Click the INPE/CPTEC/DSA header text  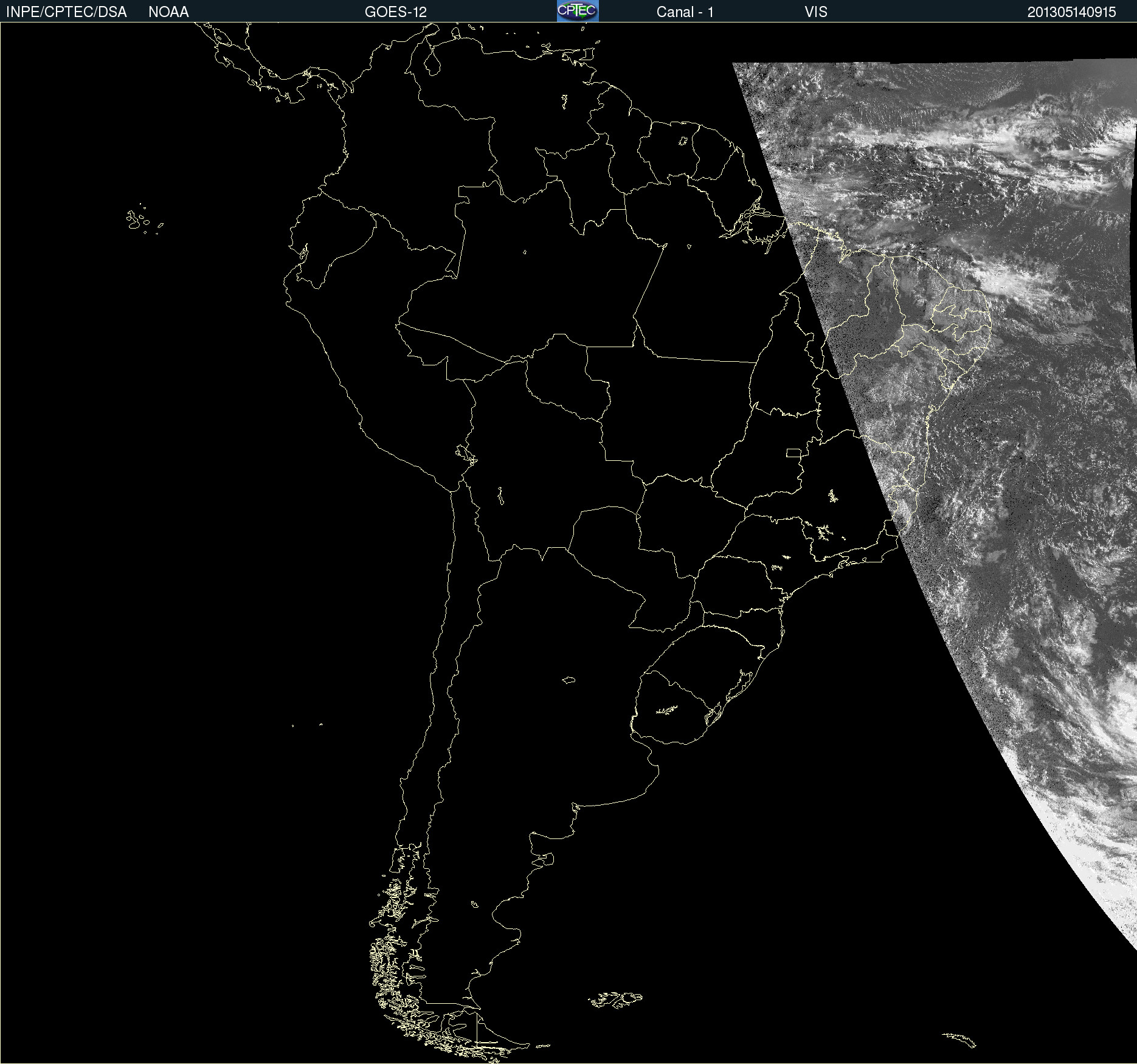click(66, 12)
